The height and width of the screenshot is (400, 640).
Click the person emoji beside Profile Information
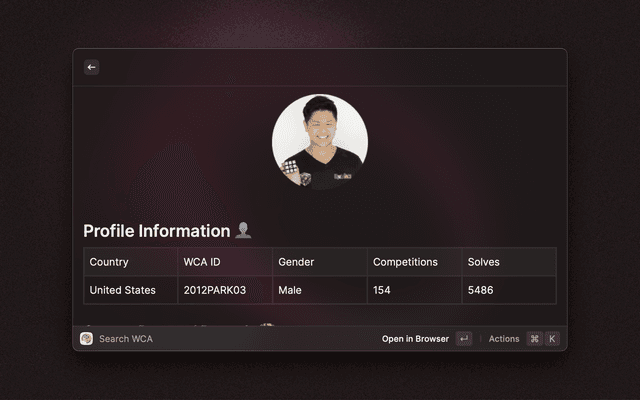(243, 231)
